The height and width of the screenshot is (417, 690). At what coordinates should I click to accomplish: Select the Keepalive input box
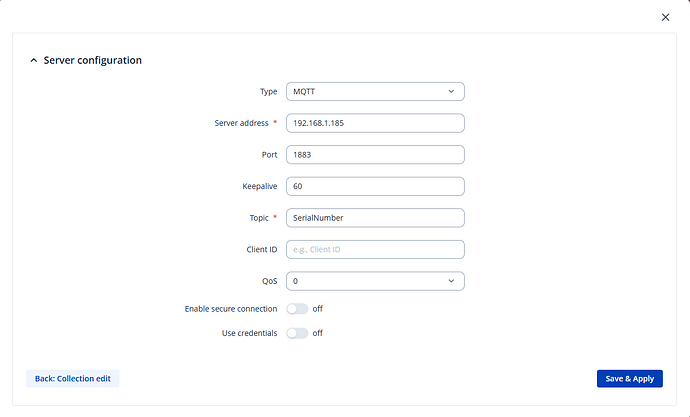pos(375,186)
